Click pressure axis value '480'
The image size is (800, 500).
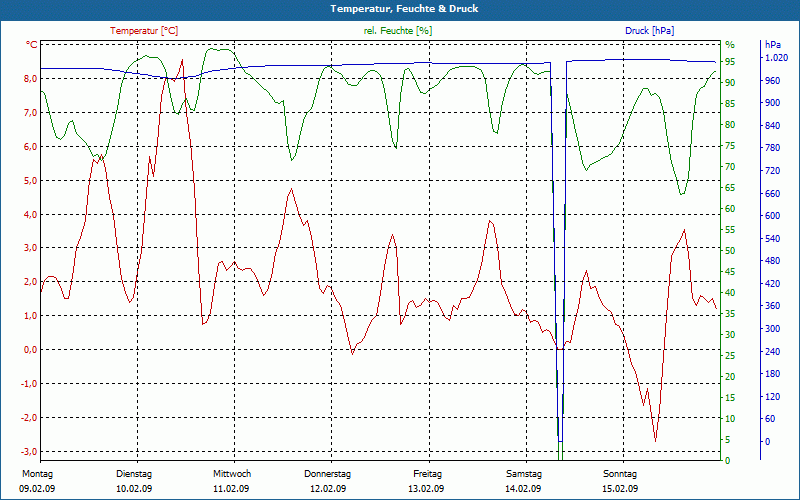point(773,261)
